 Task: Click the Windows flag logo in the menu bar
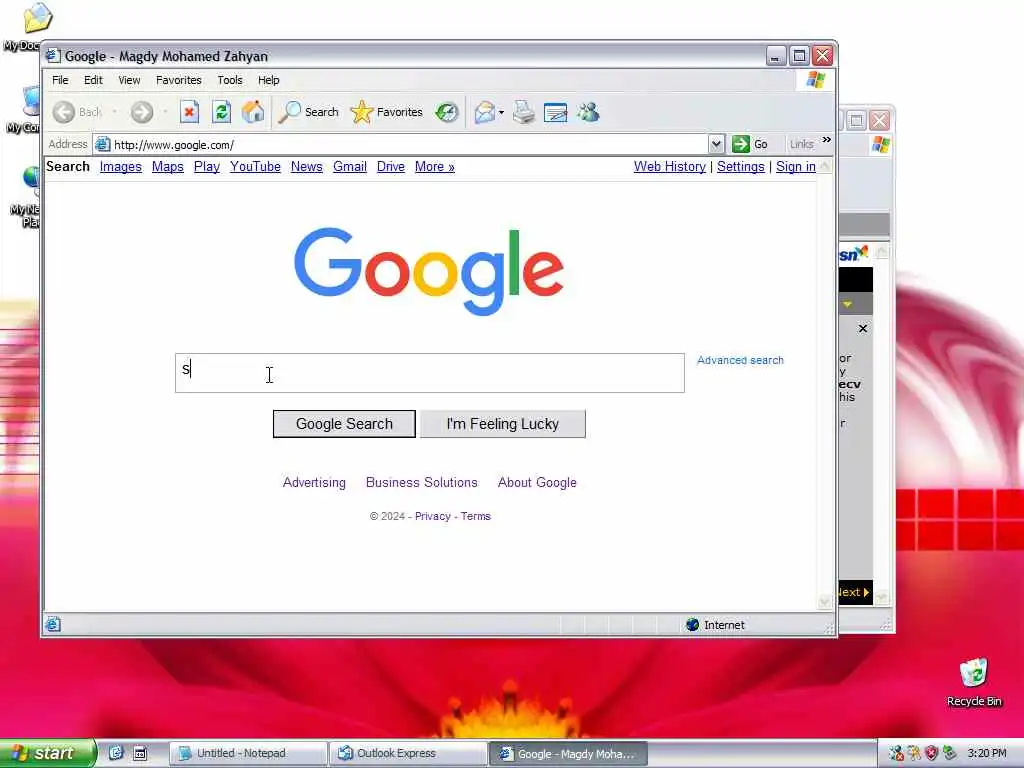click(x=816, y=80)
